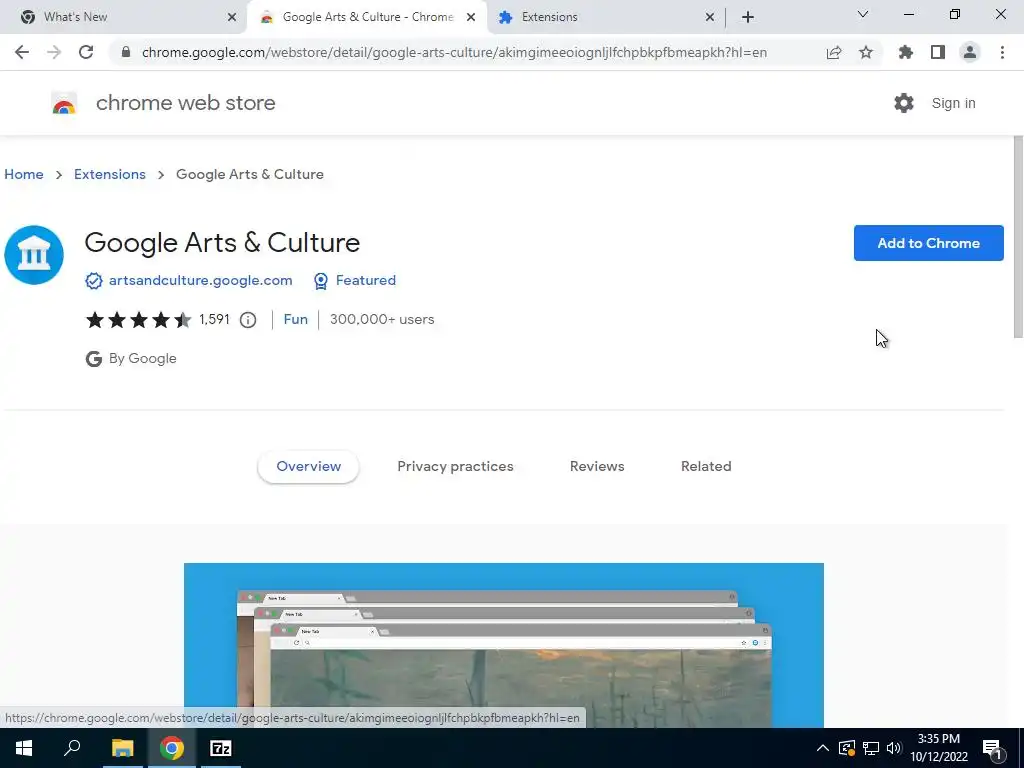Go to Home breadcrumb link
This screenshot has height=768, width=1024.
(x=24, y=174)
